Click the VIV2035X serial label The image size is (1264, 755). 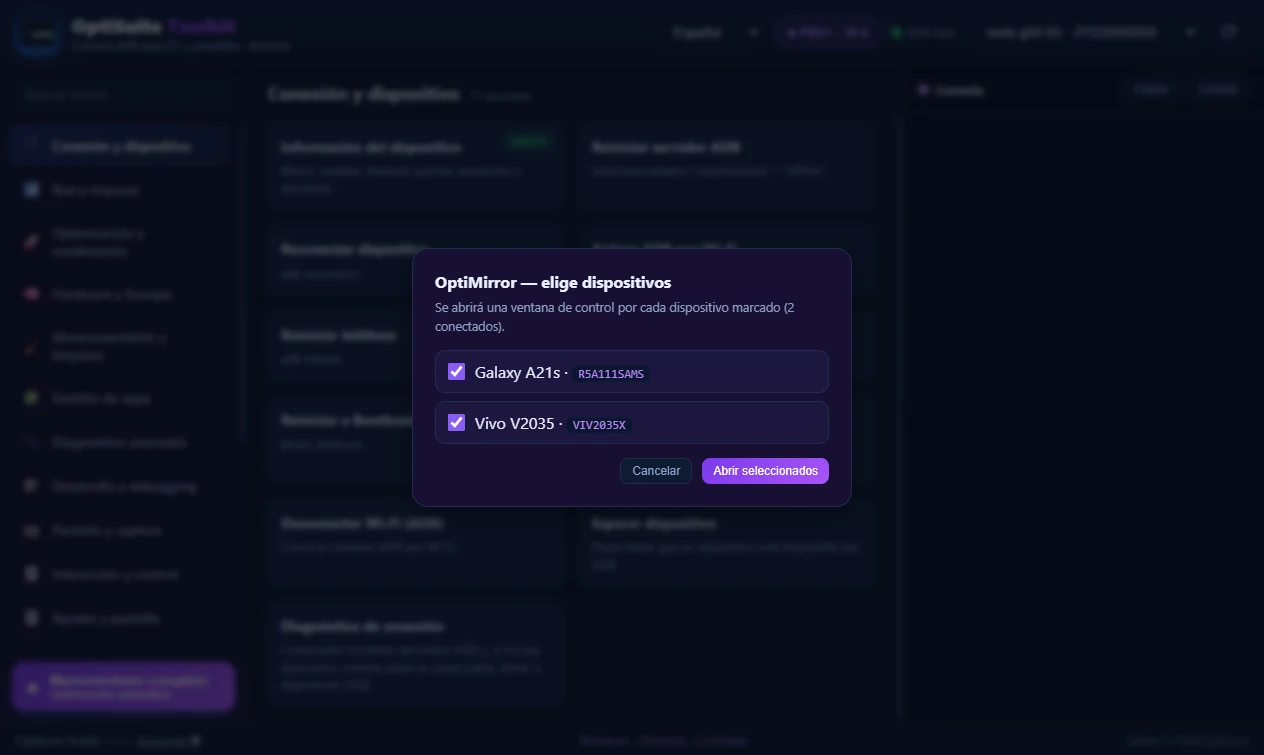[x=599, y=425]
